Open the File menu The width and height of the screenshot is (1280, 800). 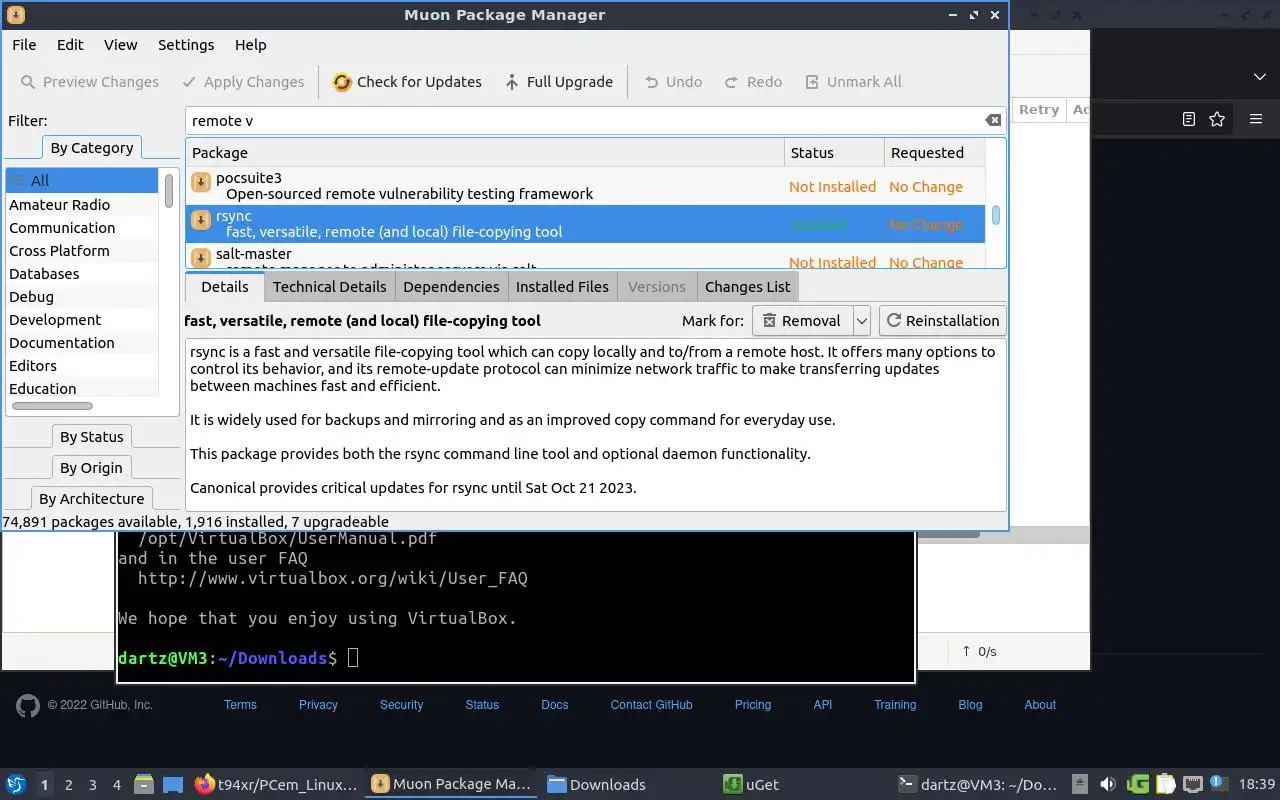point(24,45)
